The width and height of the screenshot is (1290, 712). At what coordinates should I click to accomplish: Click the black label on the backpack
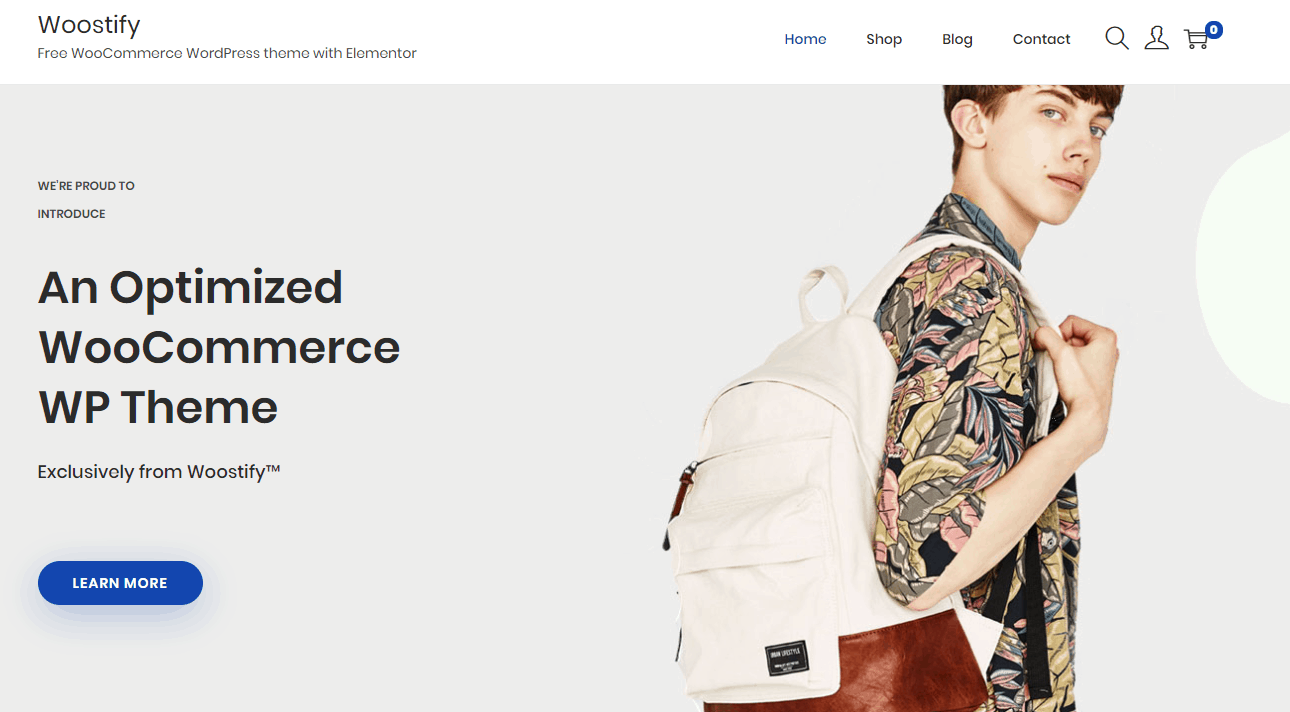tap(787, 656)
